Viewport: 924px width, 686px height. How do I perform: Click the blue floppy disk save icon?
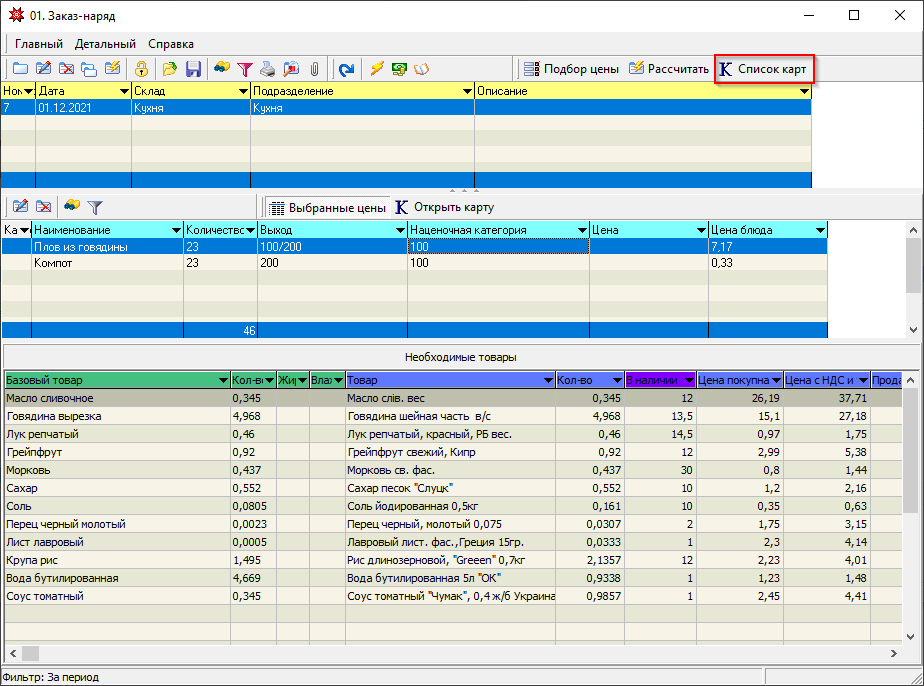point(193,69)
